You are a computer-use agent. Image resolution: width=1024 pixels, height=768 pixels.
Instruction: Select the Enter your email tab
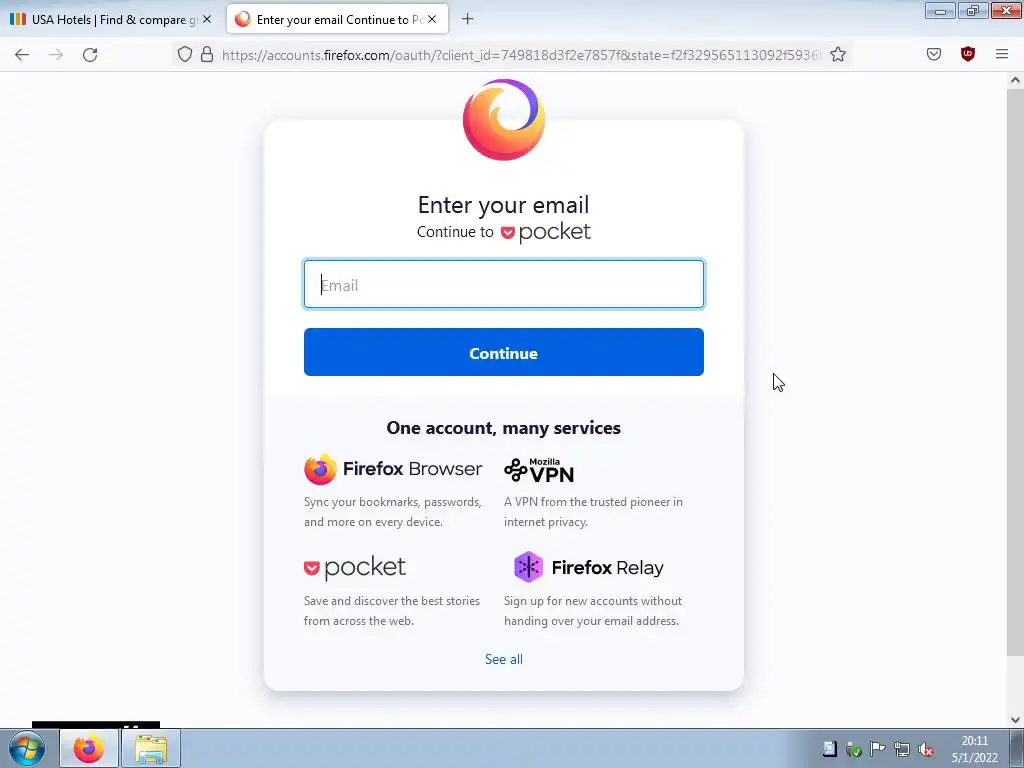(338, 20)
